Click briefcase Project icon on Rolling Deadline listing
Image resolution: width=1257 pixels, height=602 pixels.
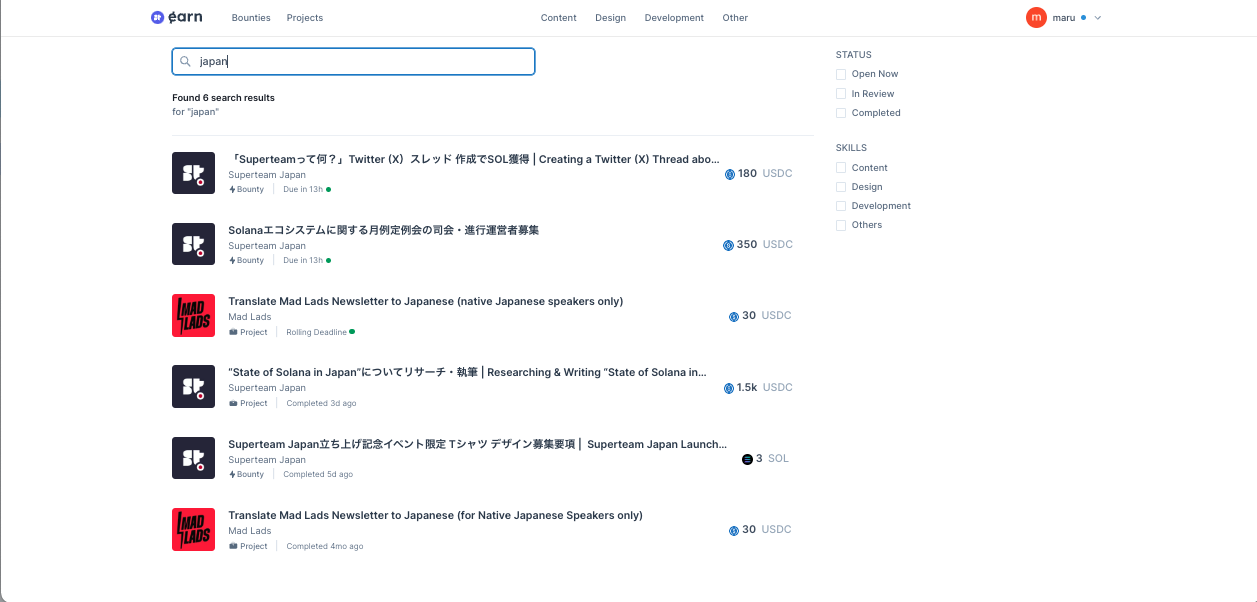pyautogui.click(x=233, y=332)
